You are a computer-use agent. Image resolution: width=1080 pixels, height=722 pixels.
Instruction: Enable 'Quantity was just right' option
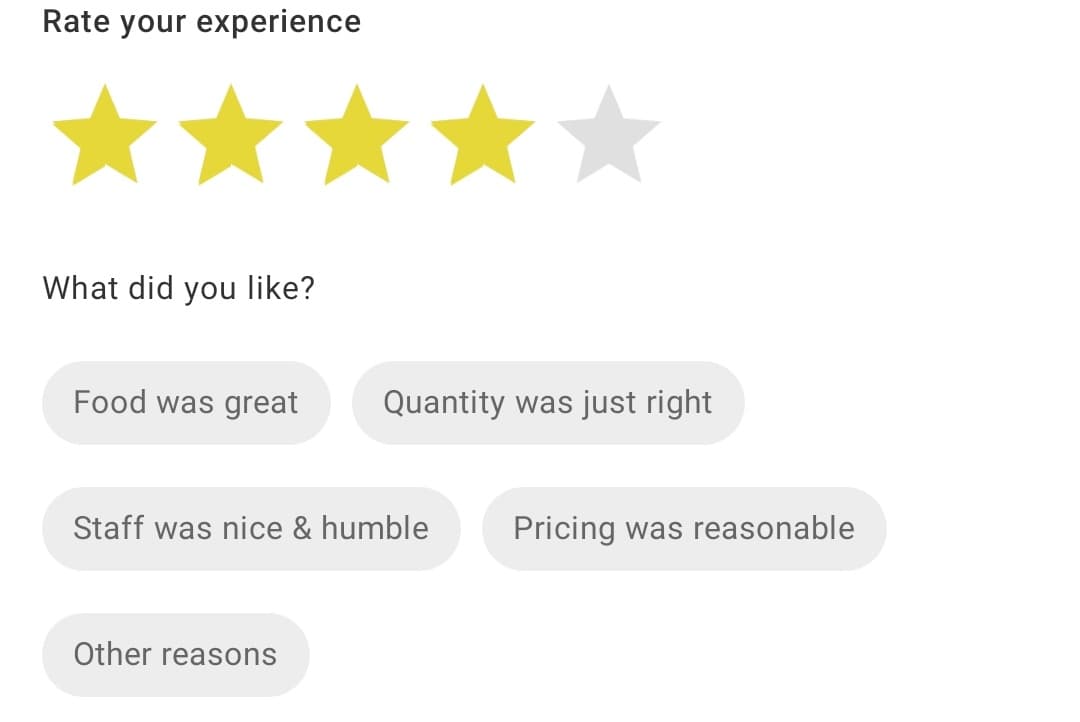tap(548, 402)
